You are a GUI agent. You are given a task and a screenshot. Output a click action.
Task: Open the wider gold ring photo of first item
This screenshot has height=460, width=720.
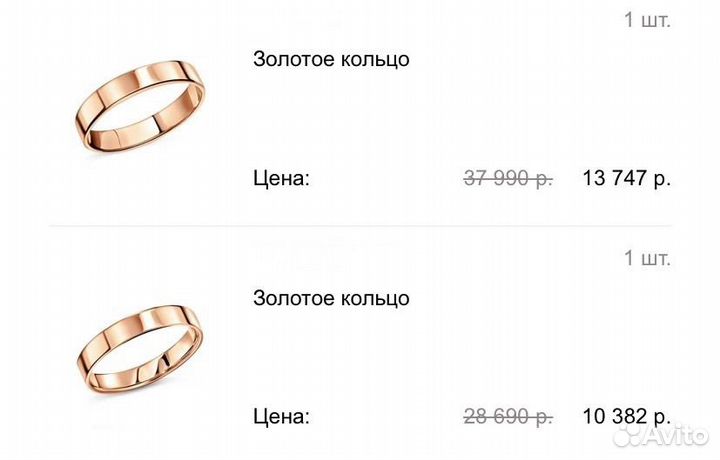pos(139,106)
